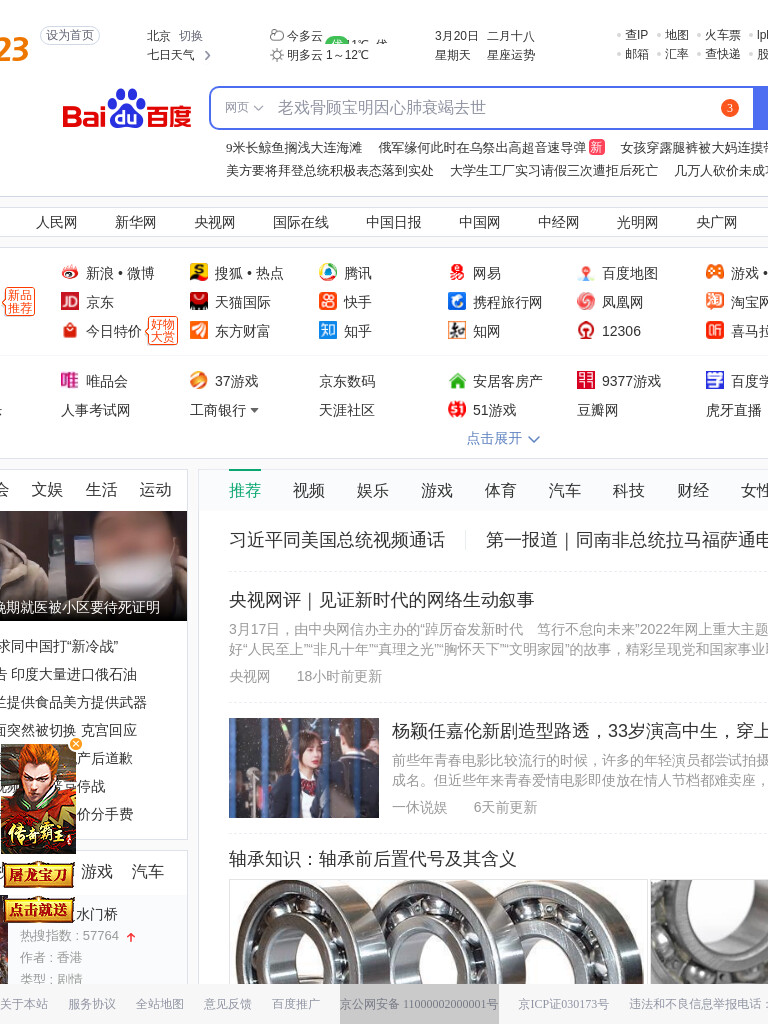This screenshot has width=768, height=1024.
Task: Open the 人事考试网 link
Action: 95,410
